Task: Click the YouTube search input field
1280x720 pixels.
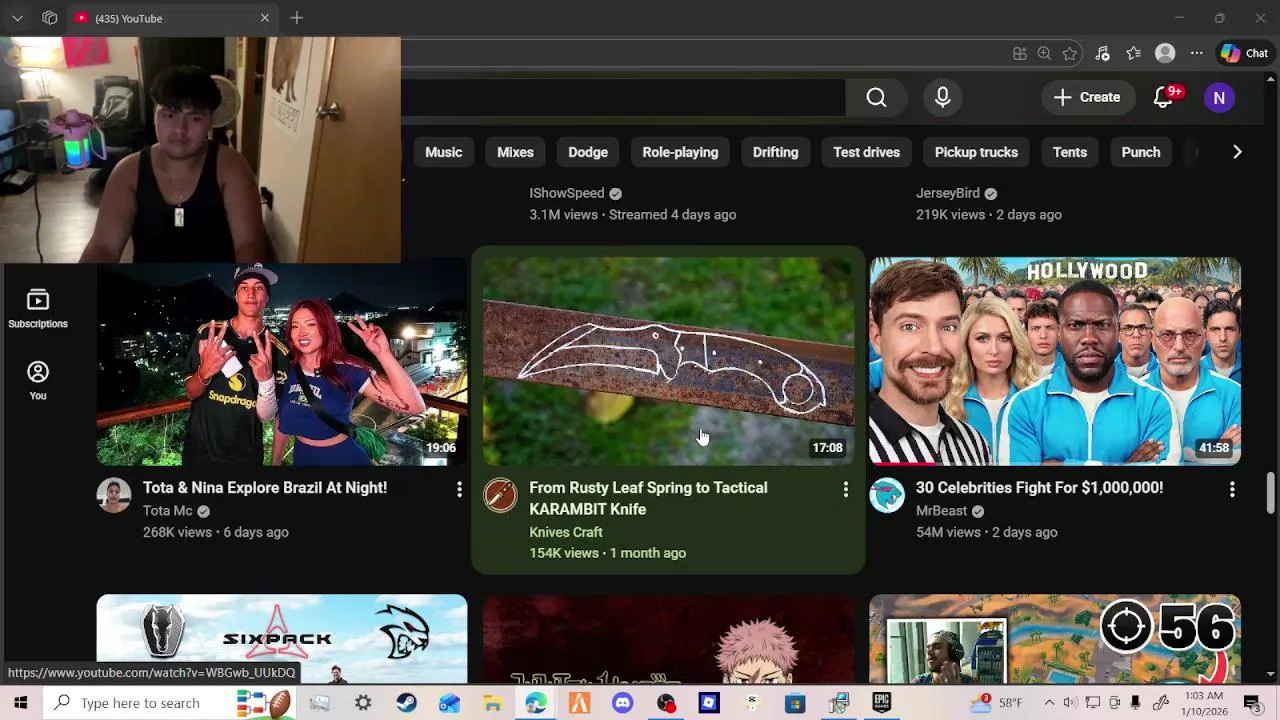Action: point(623,97)
